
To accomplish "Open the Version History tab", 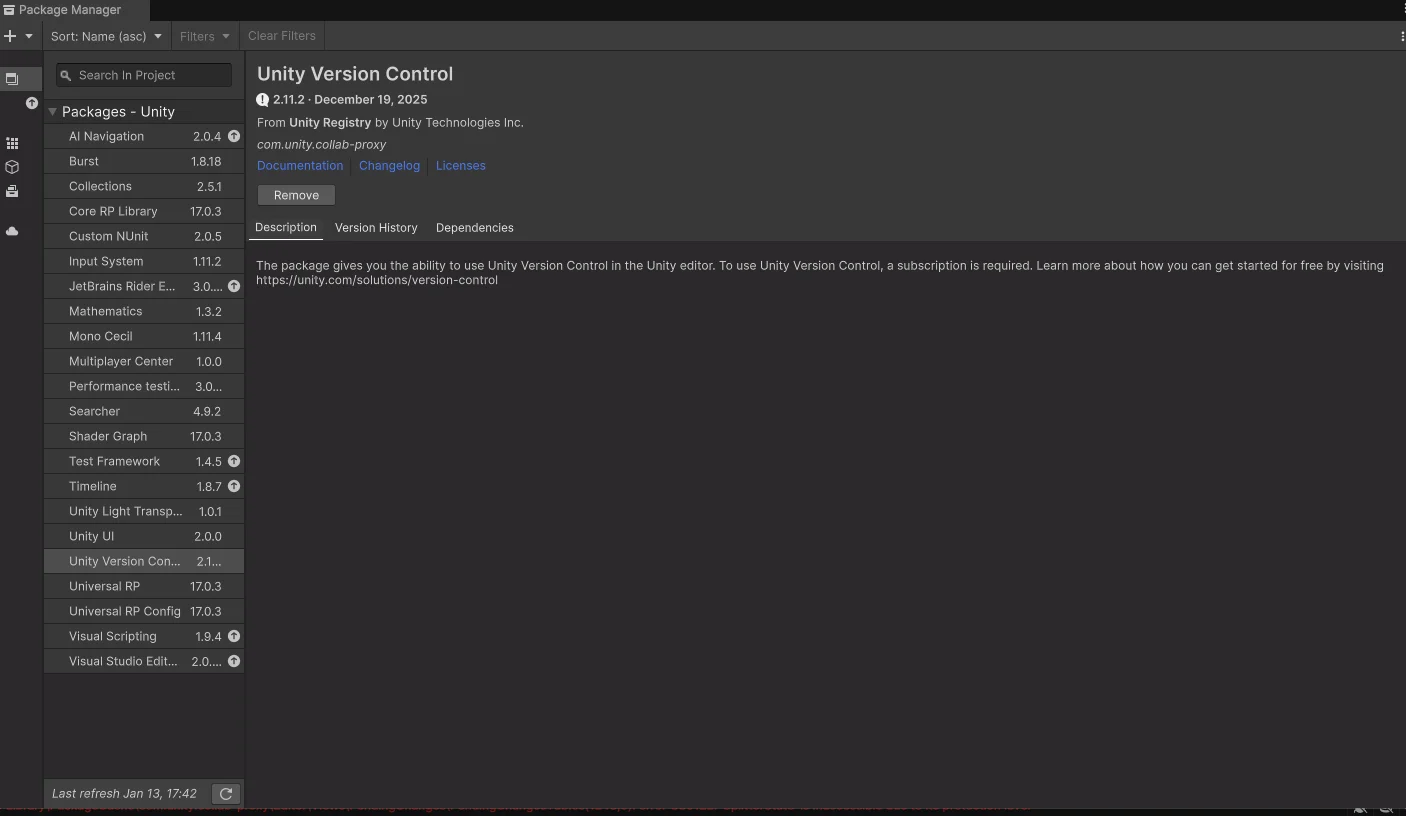I will [376, 228].
